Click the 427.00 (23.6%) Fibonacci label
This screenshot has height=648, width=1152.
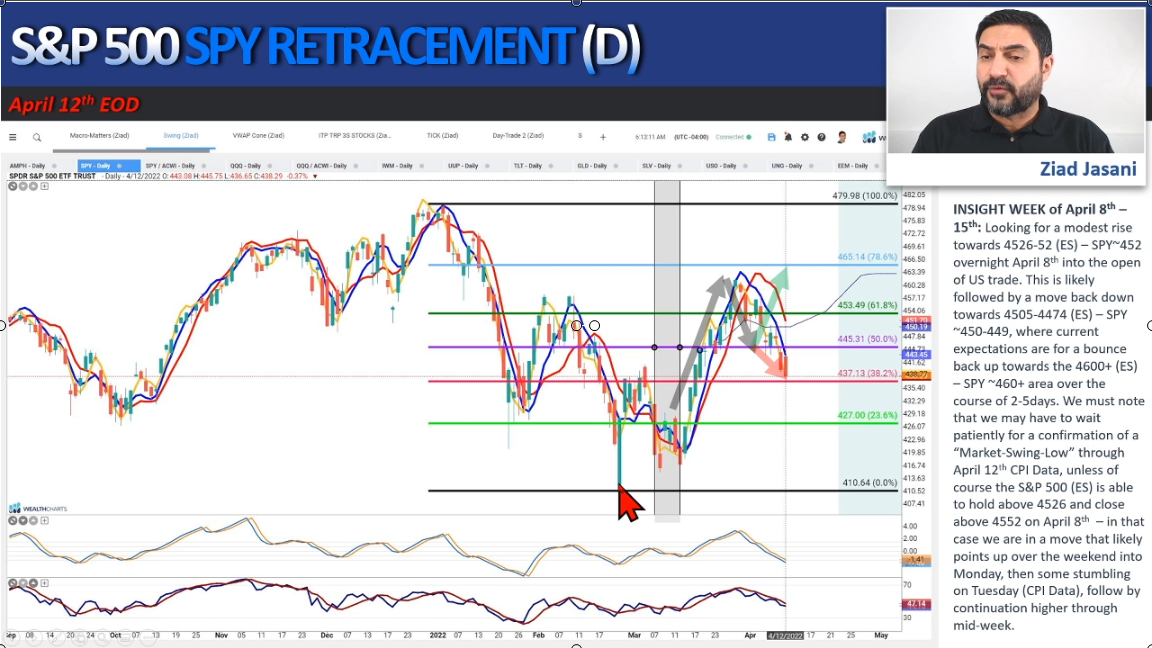click(x=867, y=415)
